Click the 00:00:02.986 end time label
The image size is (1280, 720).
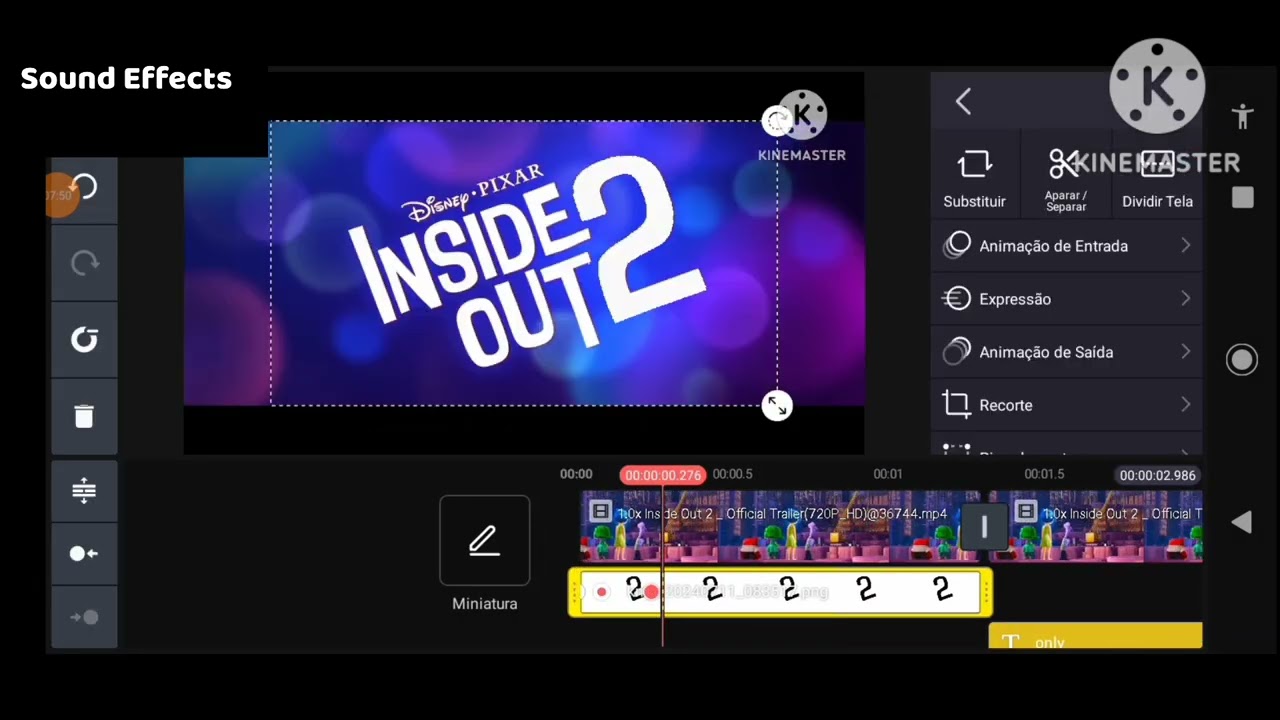pyautogui.click(x=1157, y=475)
